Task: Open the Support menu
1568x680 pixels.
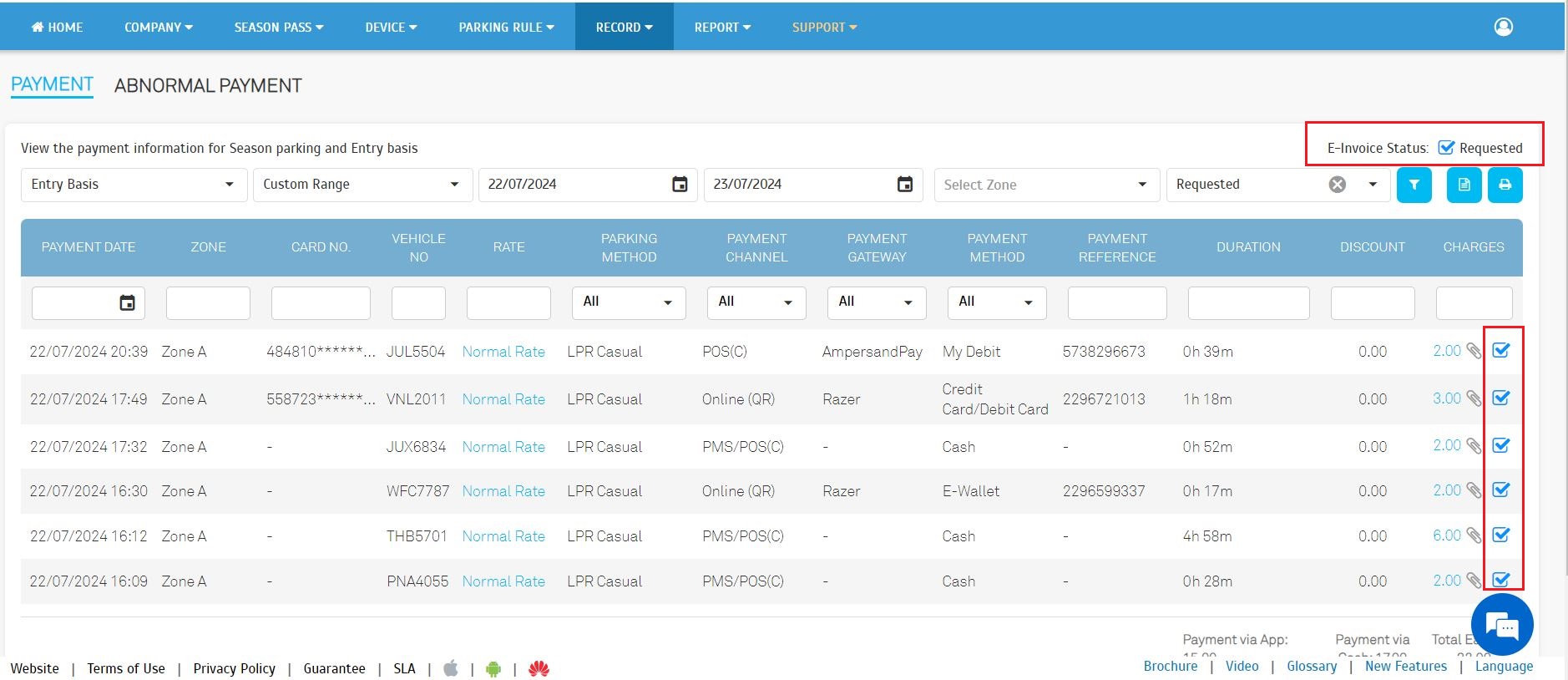Action: (x=824, y=27)
